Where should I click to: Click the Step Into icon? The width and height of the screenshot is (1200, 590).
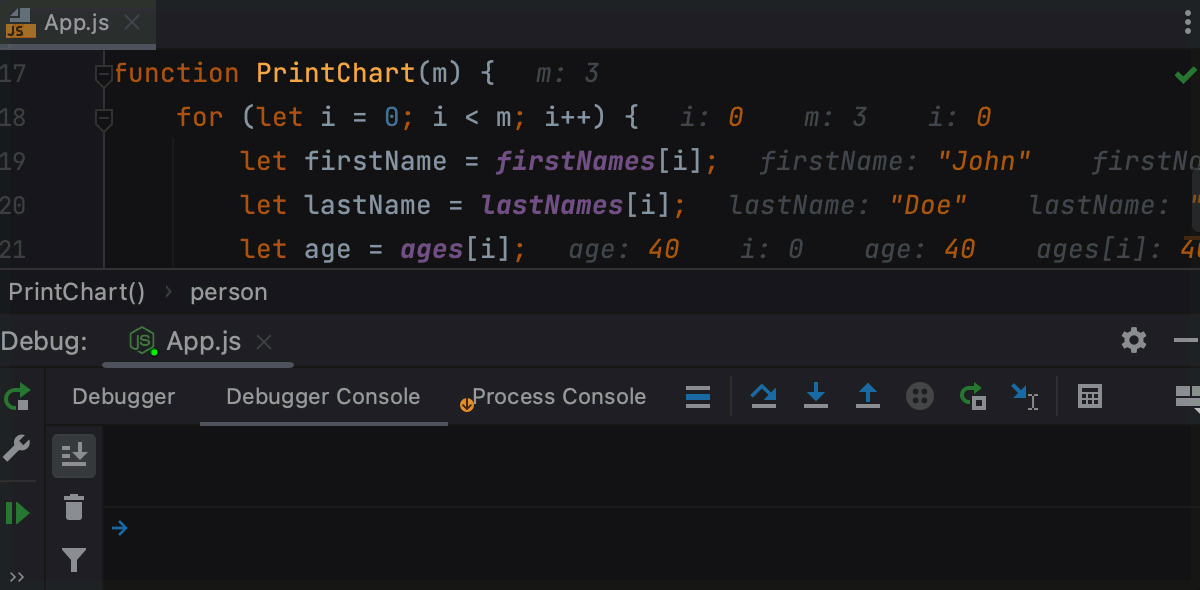[816, 397]
